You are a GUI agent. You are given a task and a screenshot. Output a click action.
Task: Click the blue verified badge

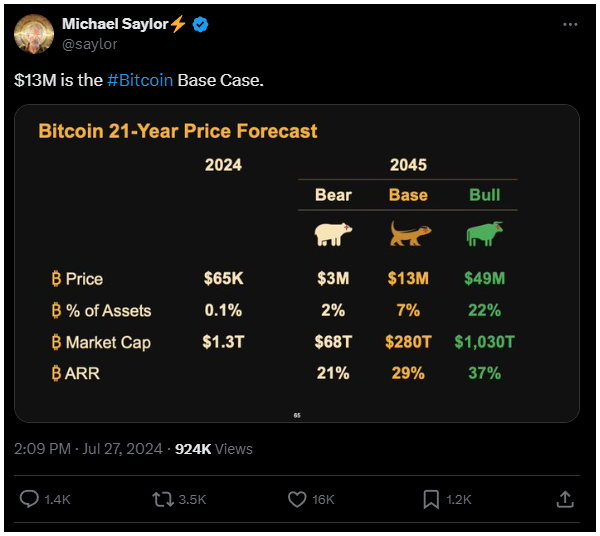click(200, 24)
